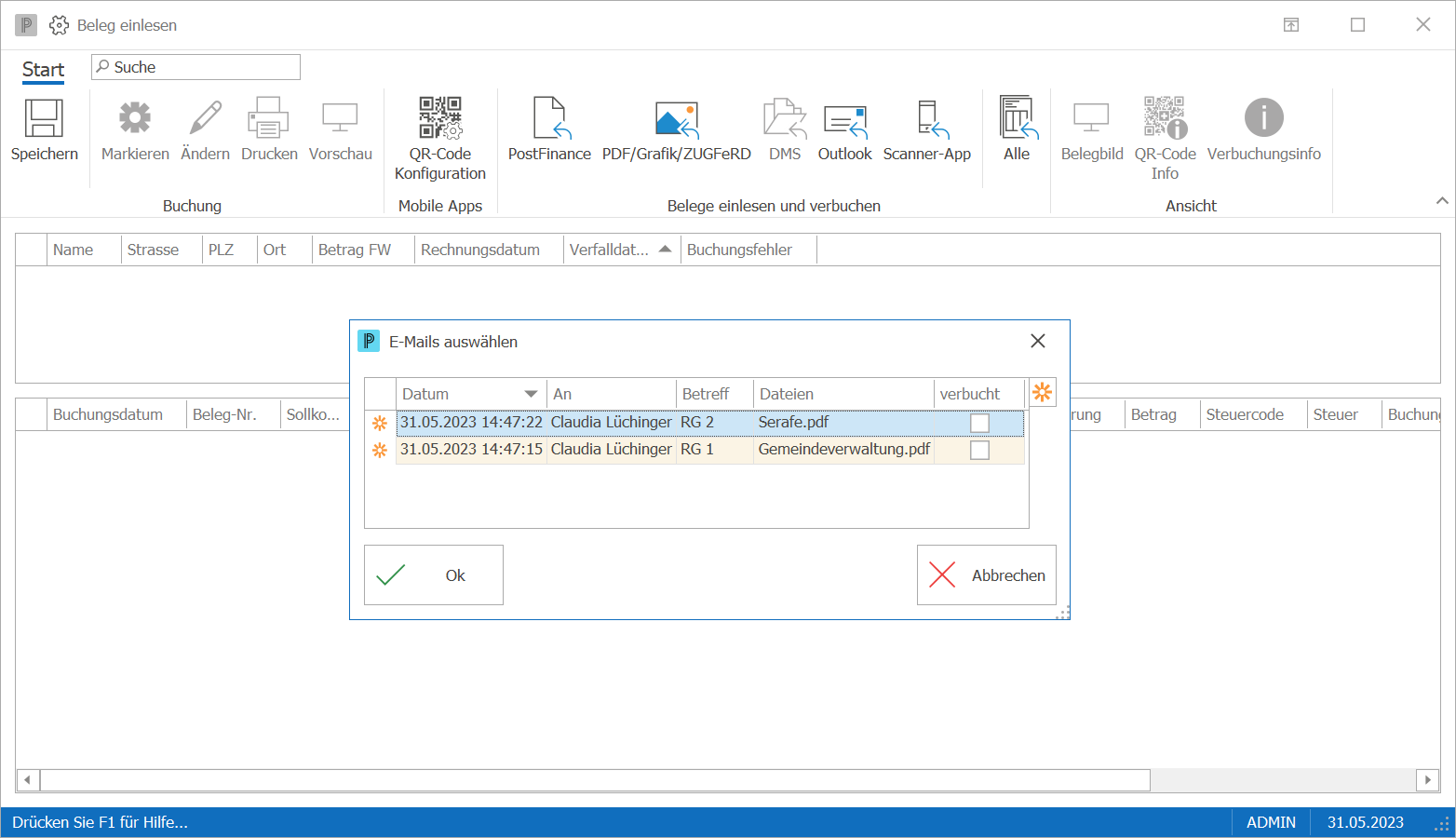The height and width of the screenshot is (838, 1456).
Task: Click the DMS import icon
Action: pyautogui.click(x=785, y=118)
